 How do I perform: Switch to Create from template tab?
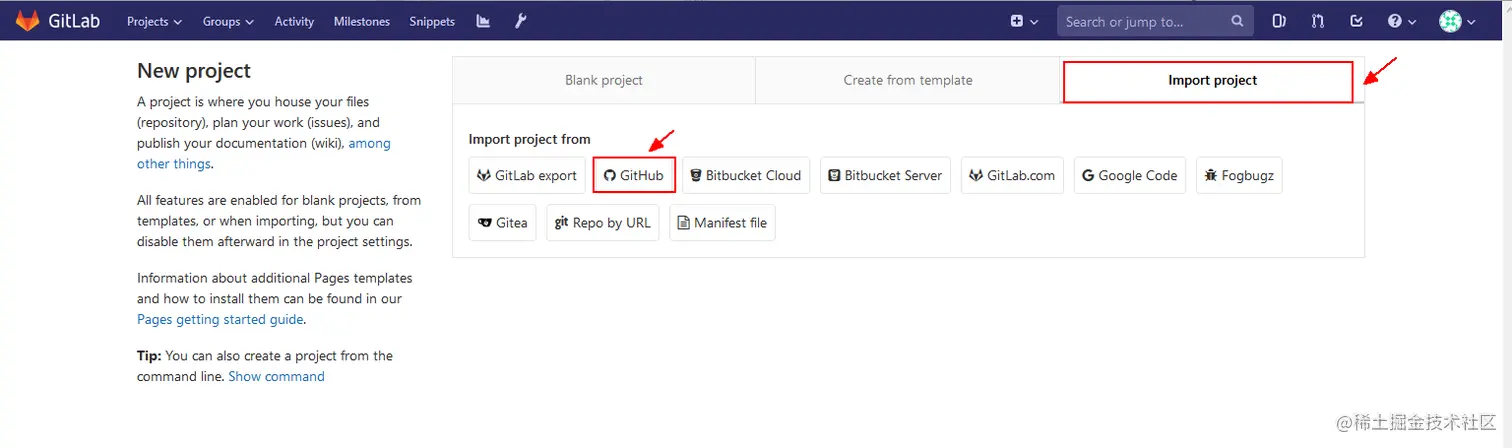pyautogui.click(x=908, y=80)
